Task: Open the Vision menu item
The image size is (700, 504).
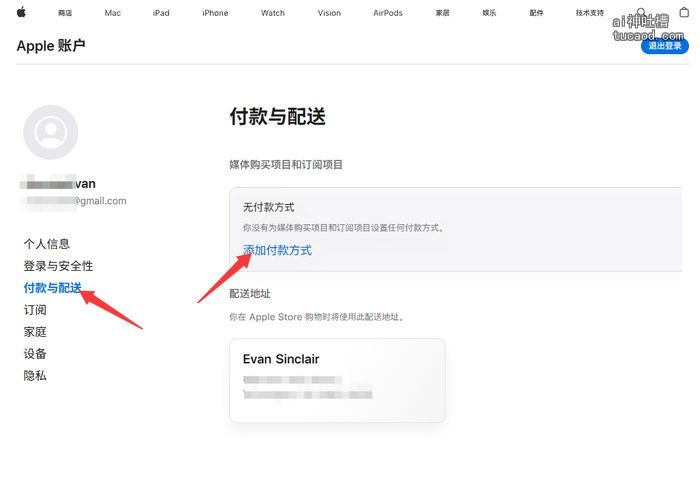Action: 329,13
